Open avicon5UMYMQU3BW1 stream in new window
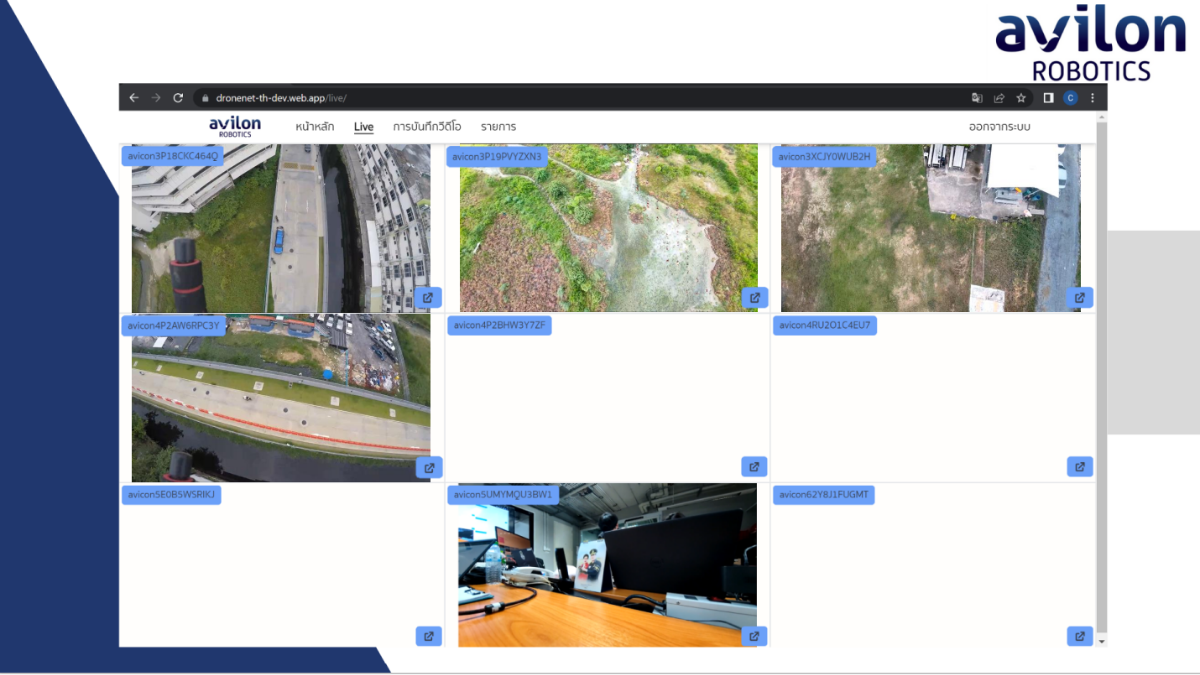Image resolution: width=1200 pixels, height=675 pixels. coord(755,636)
